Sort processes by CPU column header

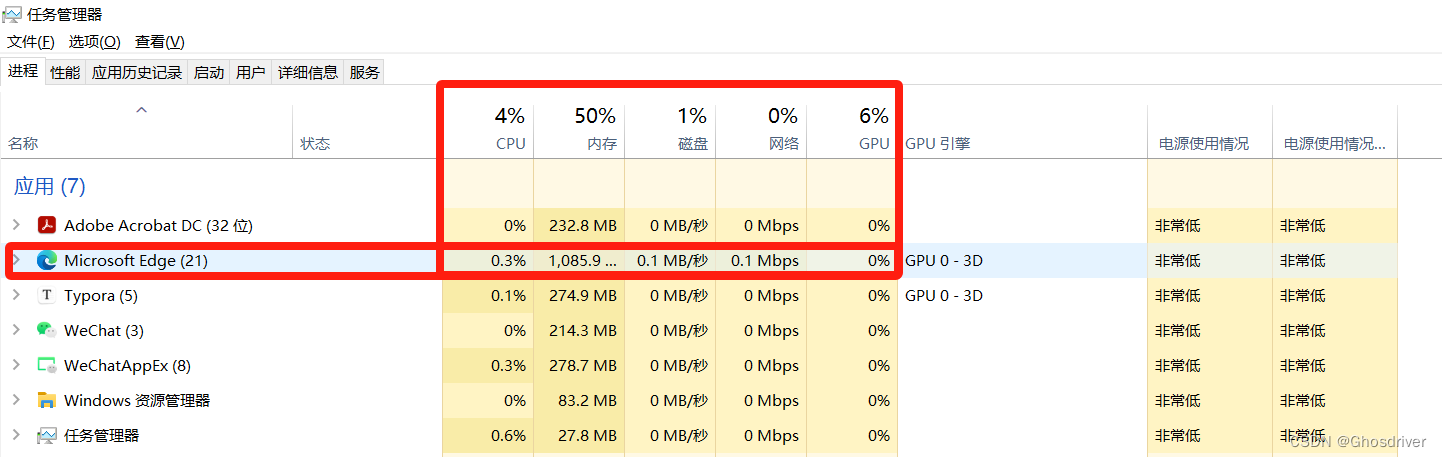point(510,143)
